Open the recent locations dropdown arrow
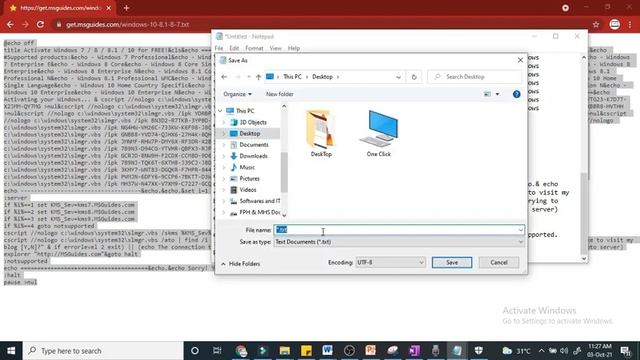The height and width of the screenshot is (360, 640). [249, 77]
